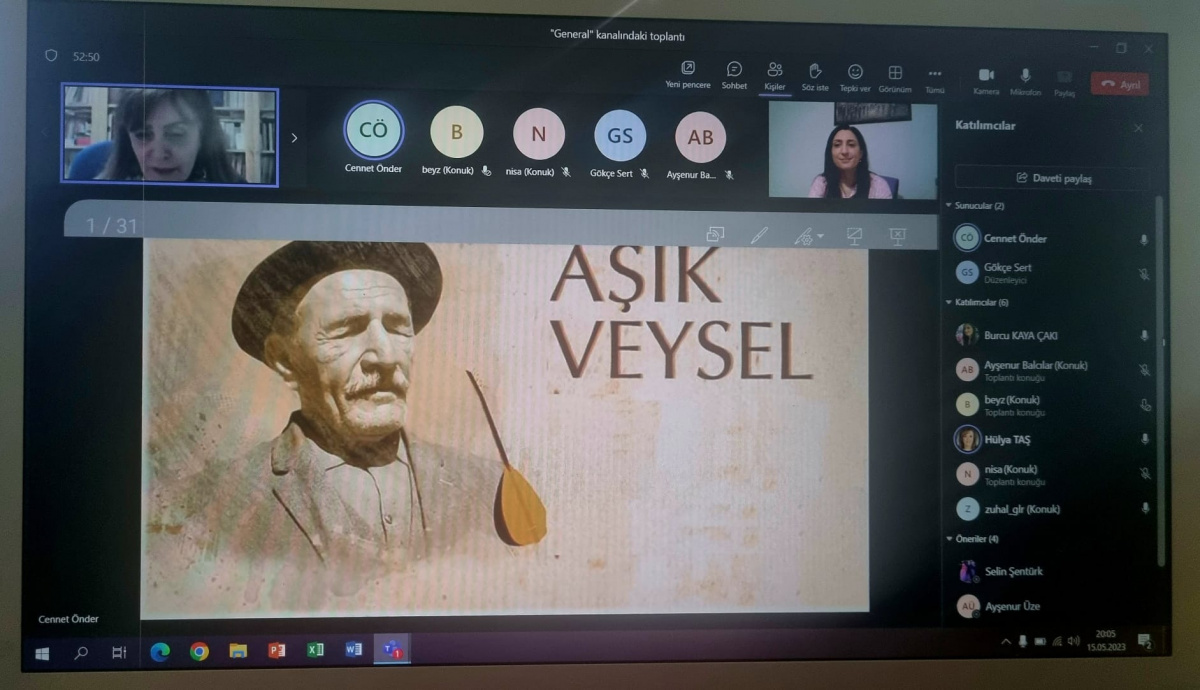Click the AB avatar of Ayşenur Ba...
The height and width of the screenshot is (690, 1200).
700,137
